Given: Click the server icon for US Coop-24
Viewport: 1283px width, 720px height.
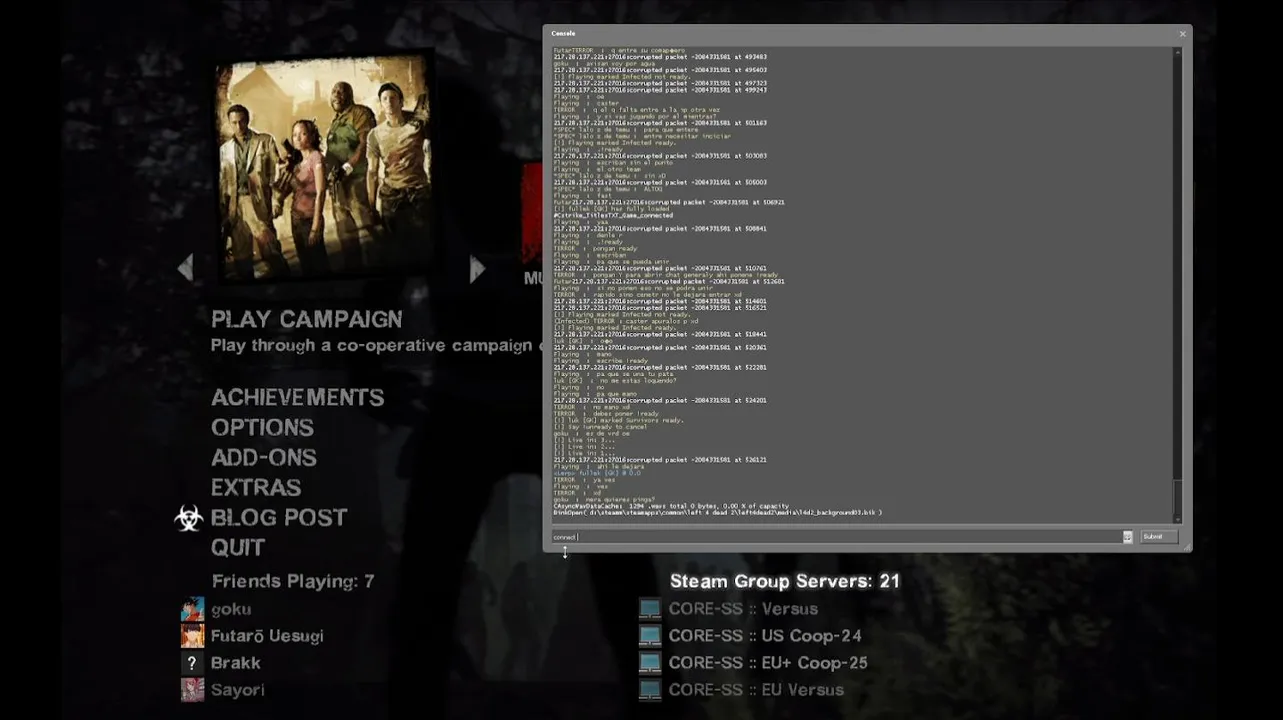Looking at the screenshot, I should (650, 636).
